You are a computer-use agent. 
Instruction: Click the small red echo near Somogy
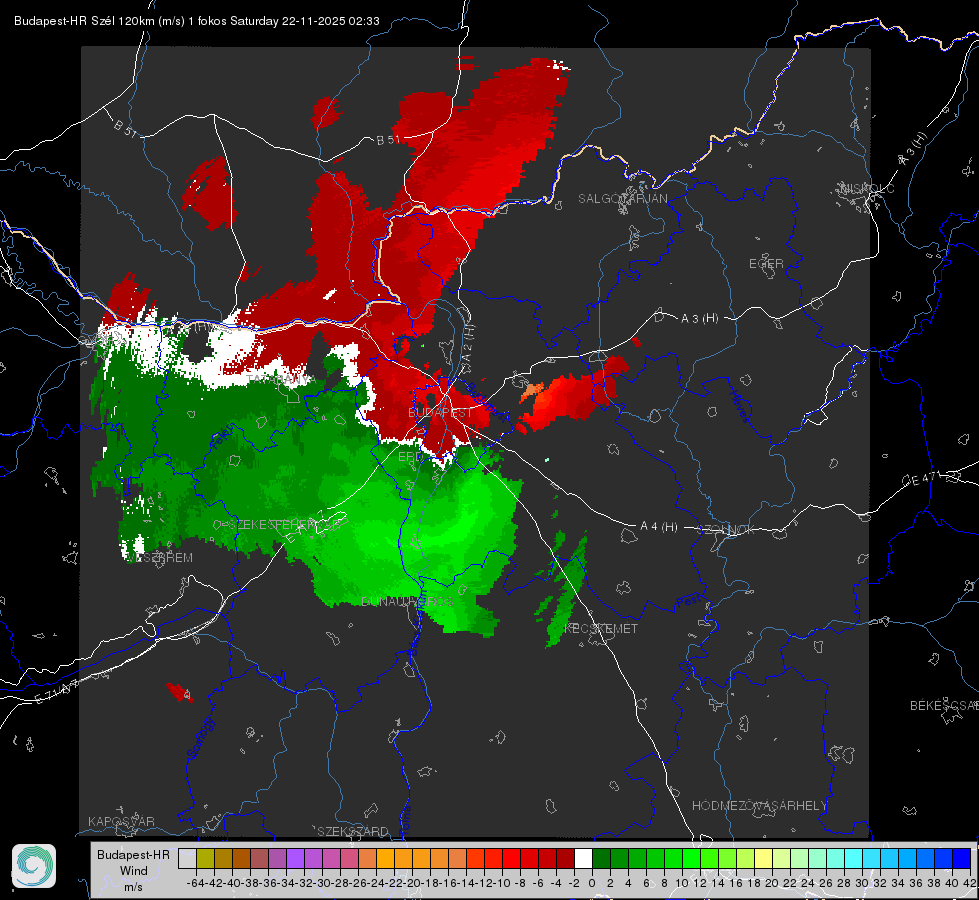tap(179, 693)
